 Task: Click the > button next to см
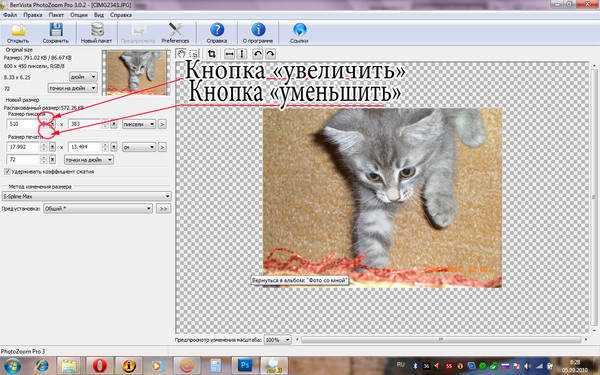162,147
